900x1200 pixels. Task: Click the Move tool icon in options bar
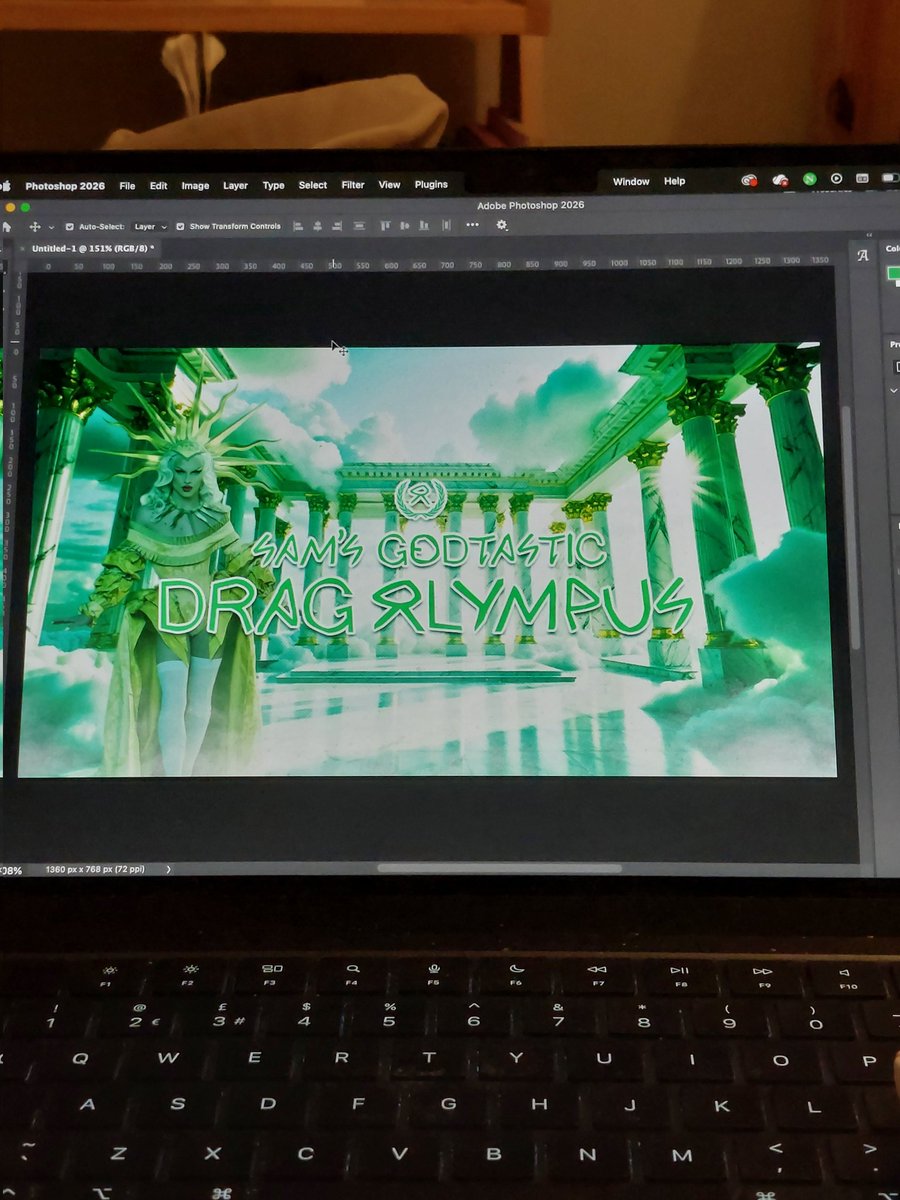coord(34,227)
